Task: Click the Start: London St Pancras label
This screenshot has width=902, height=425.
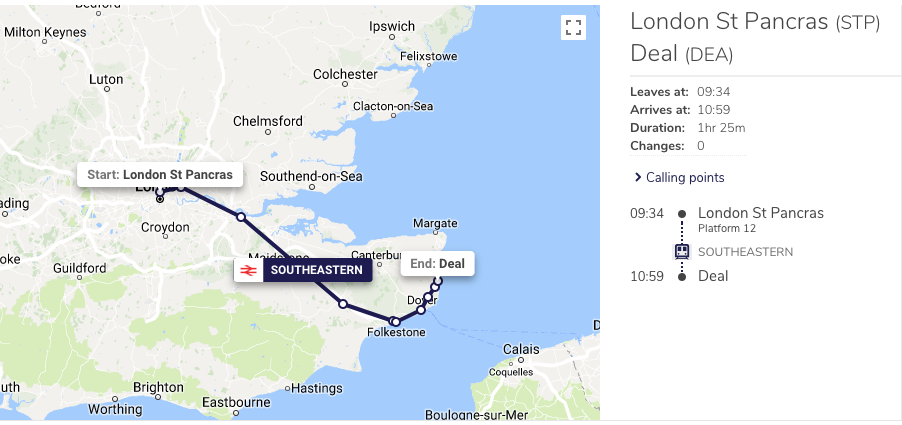Action: [160, 175]
